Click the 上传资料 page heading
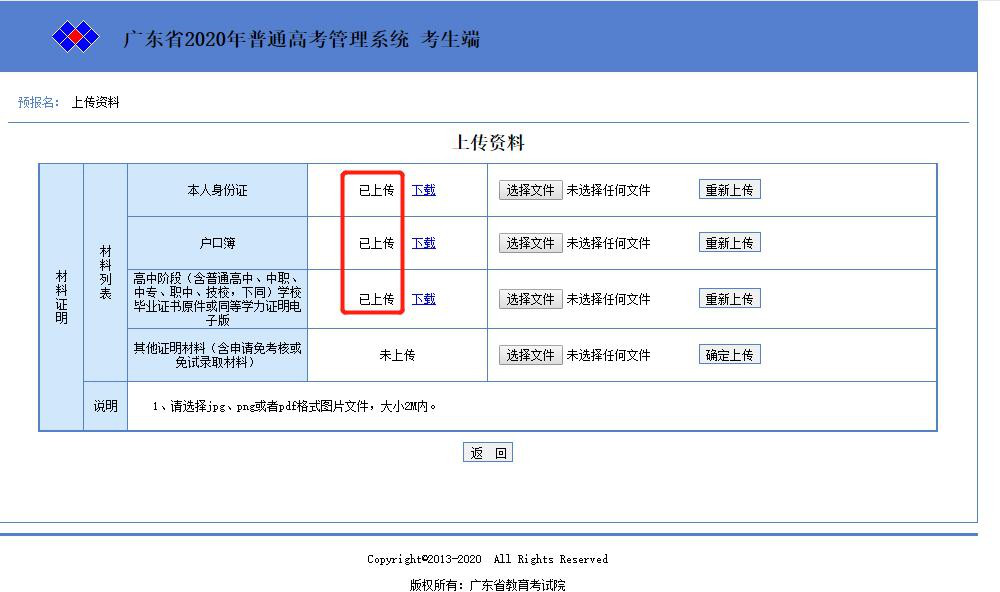 489,142
